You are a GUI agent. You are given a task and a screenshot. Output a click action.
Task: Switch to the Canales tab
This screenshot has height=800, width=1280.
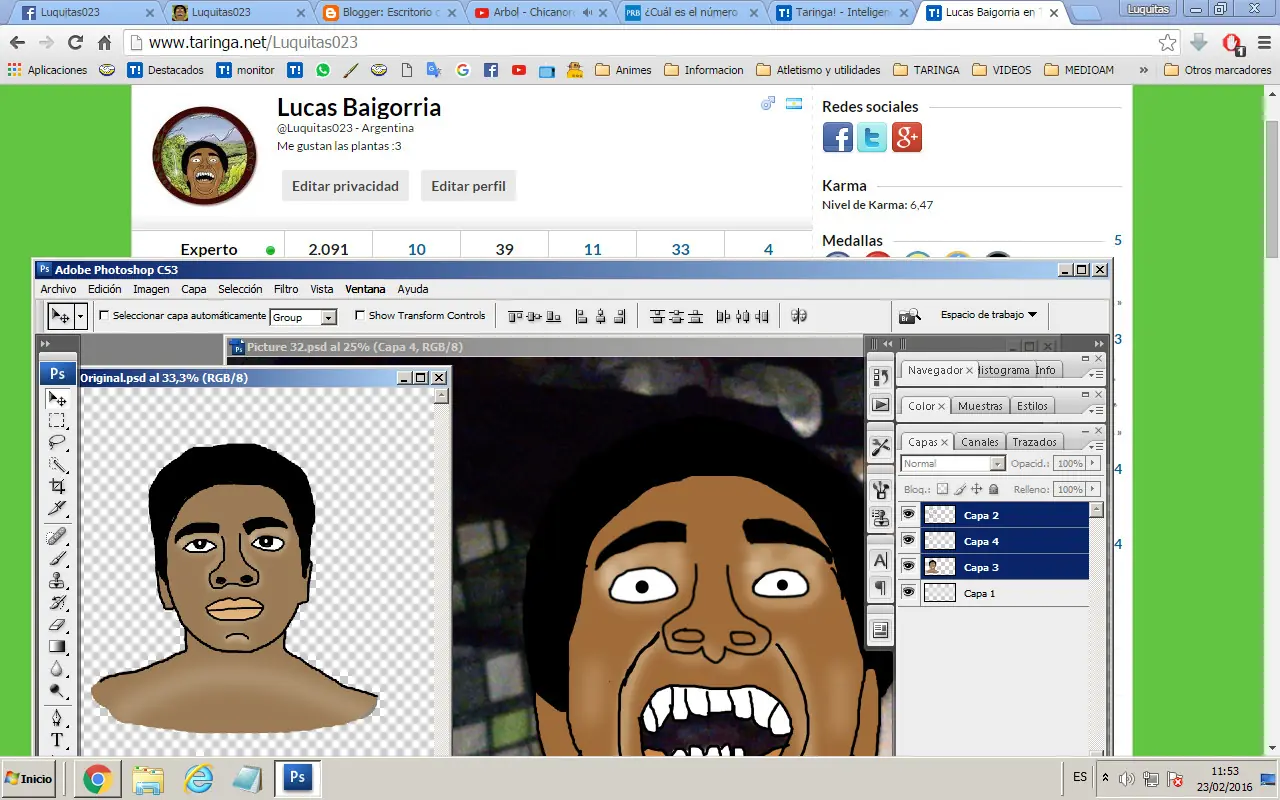pyautogui.click(x=979, y=442)
